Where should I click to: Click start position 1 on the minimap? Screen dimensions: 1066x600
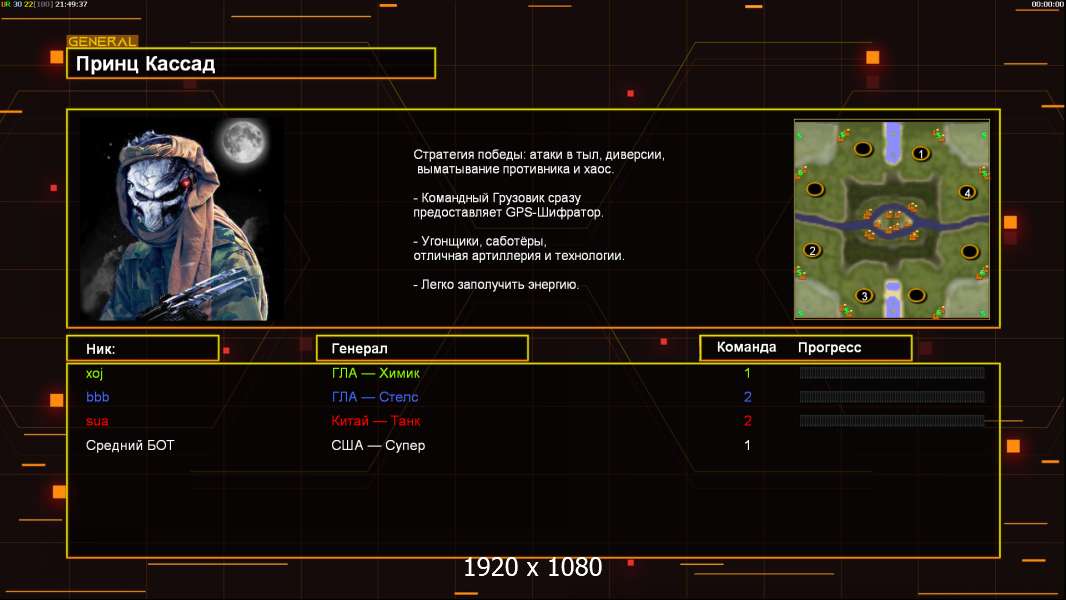[x=921, y=154]
